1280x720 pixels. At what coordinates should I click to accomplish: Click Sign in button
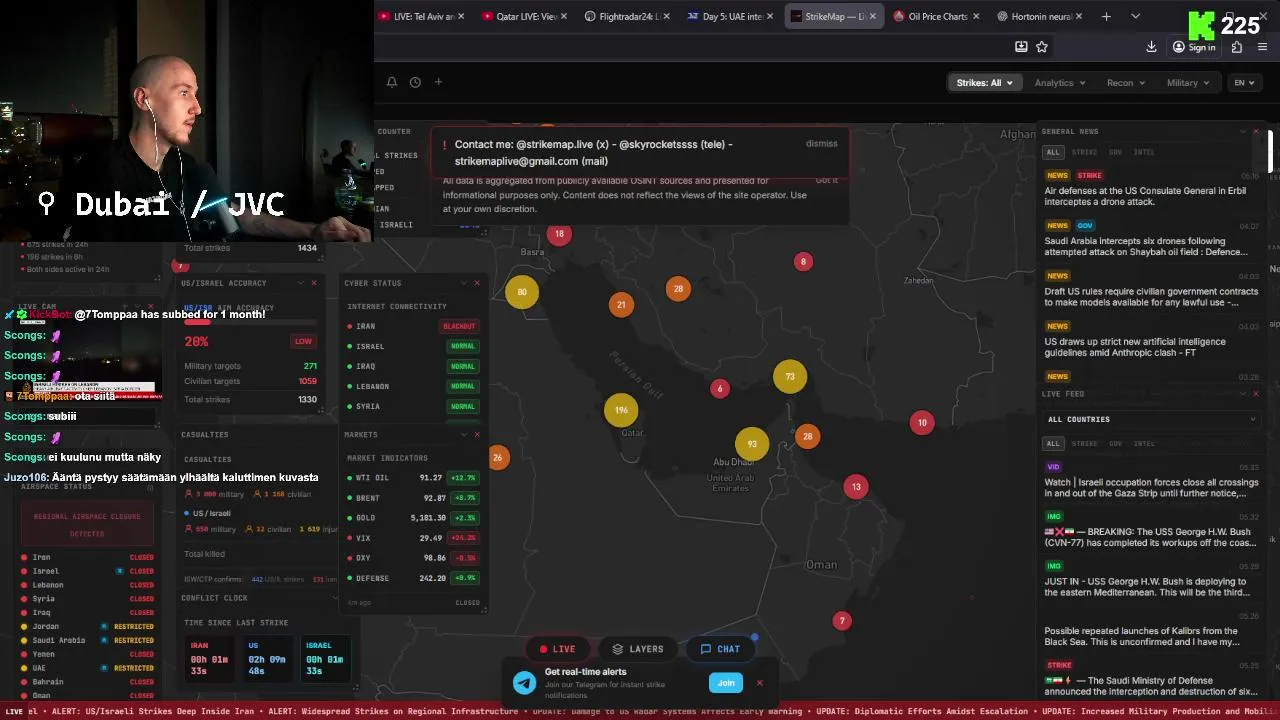click(1194, 47)
